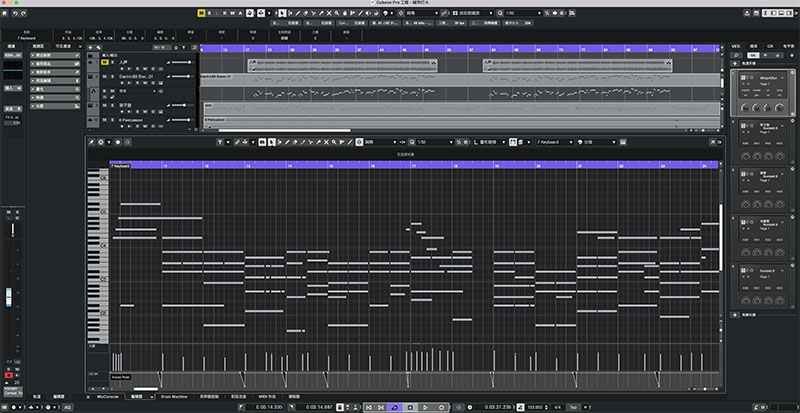Go to left locator in transport
Screen dimensions: 800x413
click(368, 407)
